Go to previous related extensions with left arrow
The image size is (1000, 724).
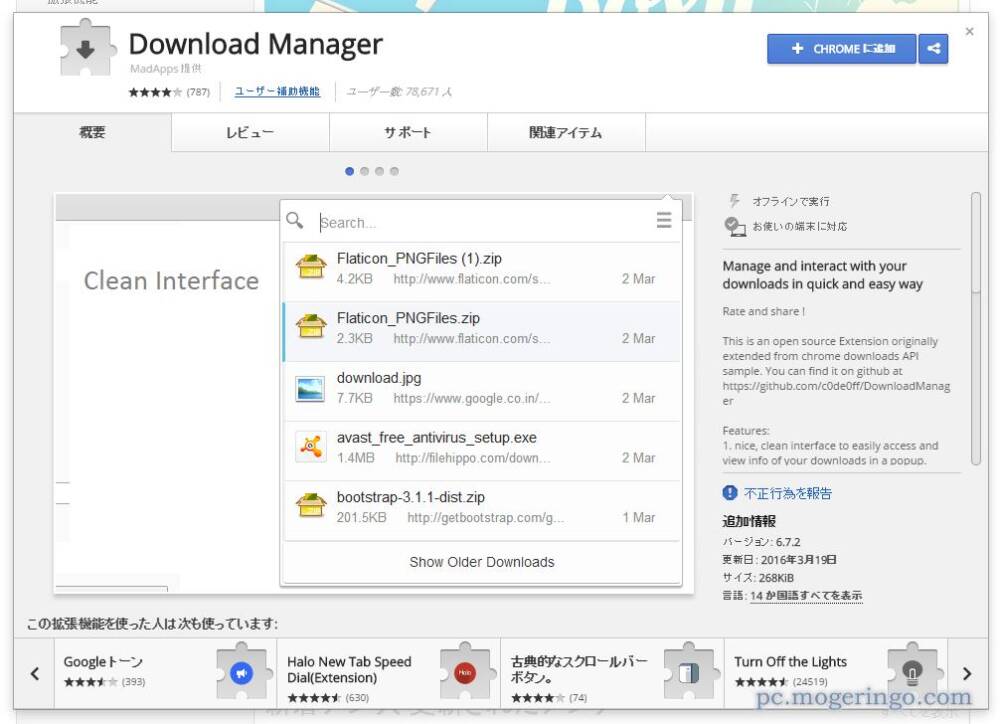coord(34,673)
